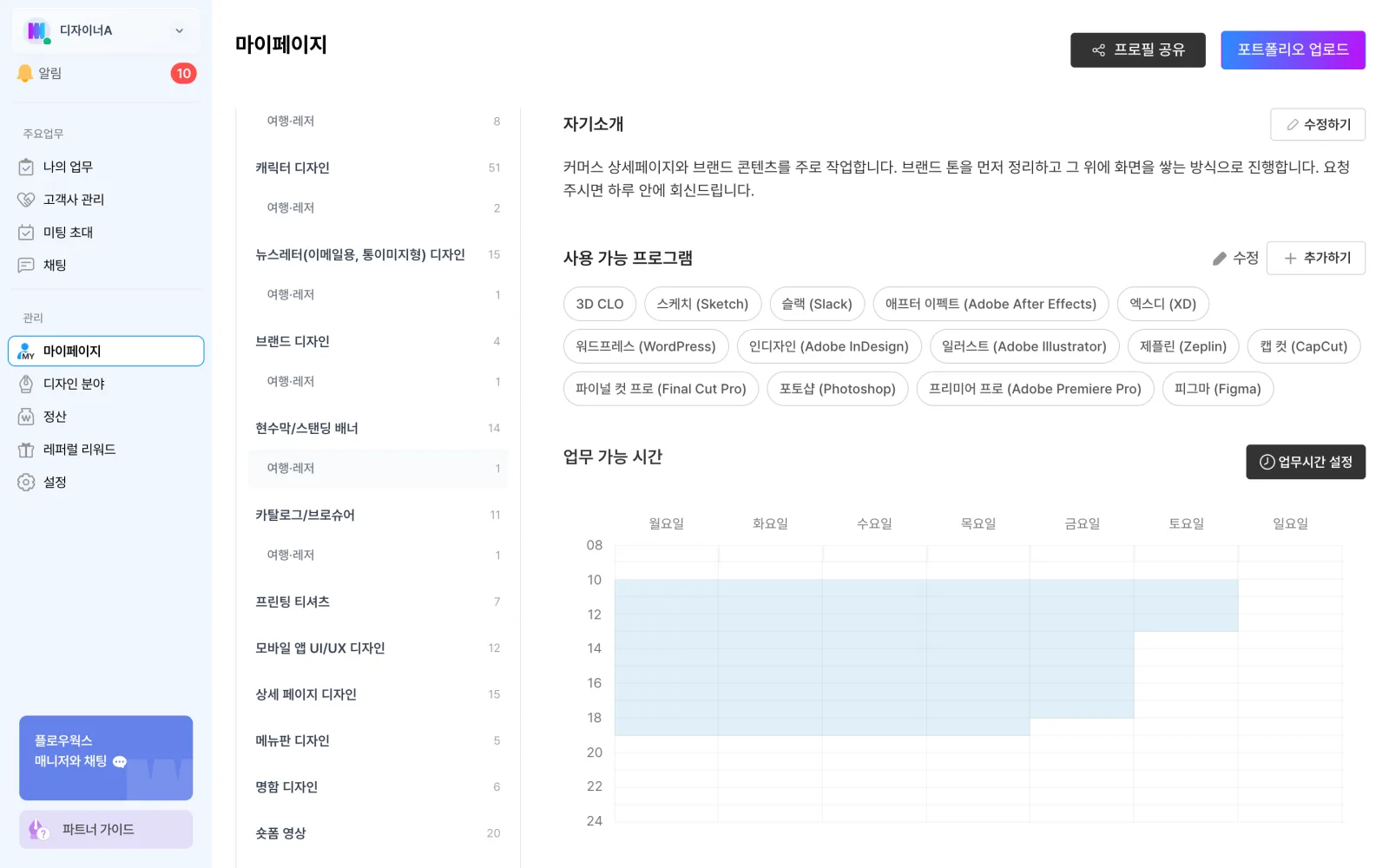1389x868 pixels.
Task: Click the 포트폴리오 업로드 button
Action: pos(1293,50)
